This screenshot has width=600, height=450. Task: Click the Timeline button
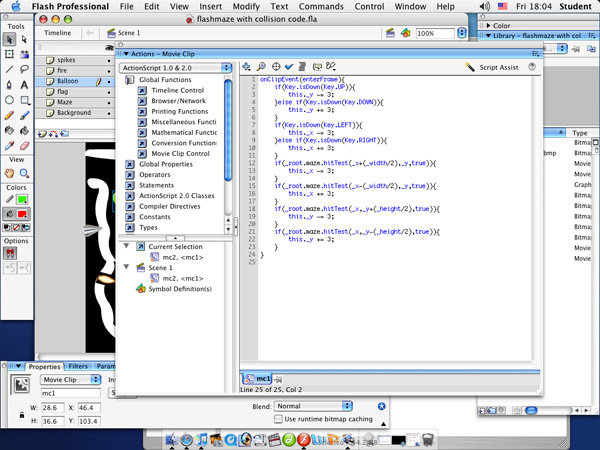click(x=57, y=33)
